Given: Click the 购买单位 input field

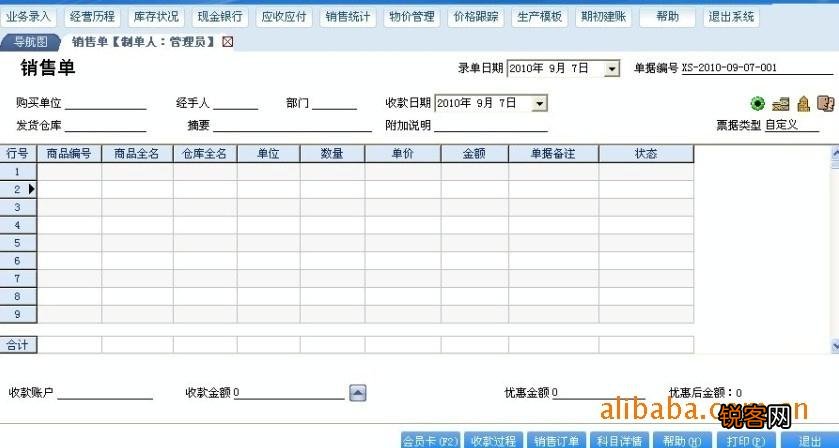Looking at the screenshot, I should click(x=106, y=104).
